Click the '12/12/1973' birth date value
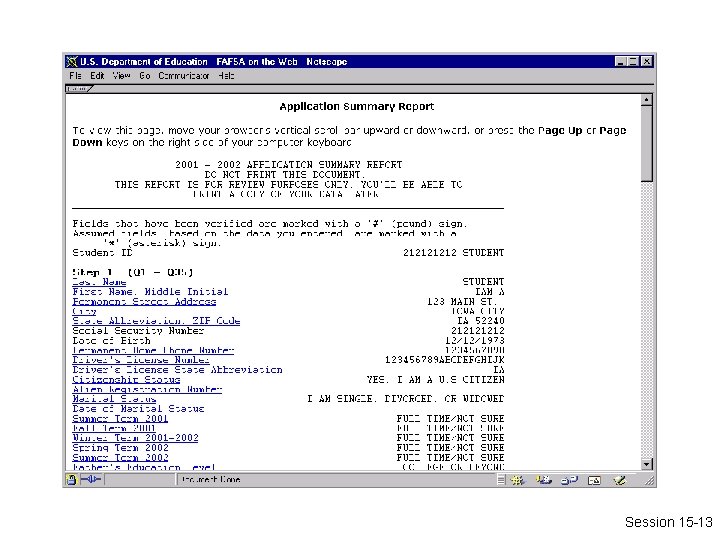Viewport: 720px width, 540px height. [475, 341]
